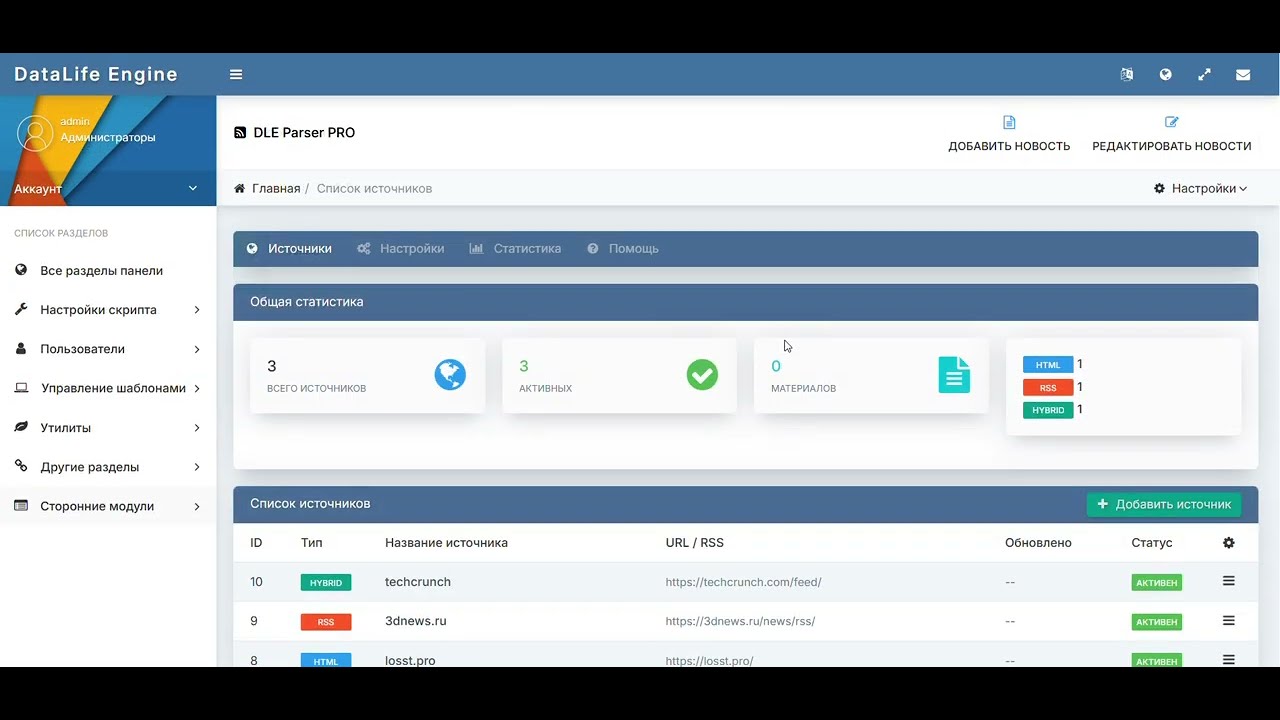
Task: Open the Настройки dropdown at top right
Action: (1200, 188)
